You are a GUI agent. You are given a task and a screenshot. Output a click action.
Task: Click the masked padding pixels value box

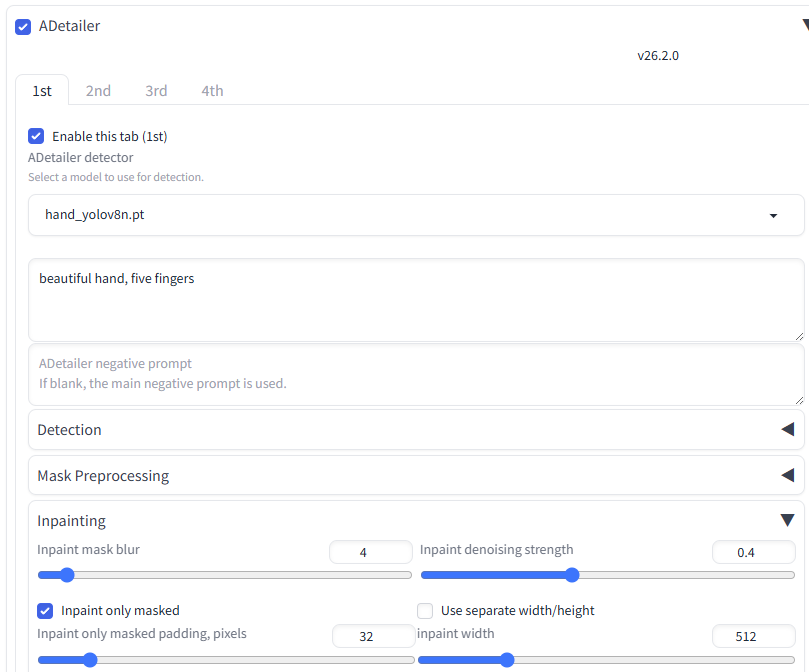(374, 636)
